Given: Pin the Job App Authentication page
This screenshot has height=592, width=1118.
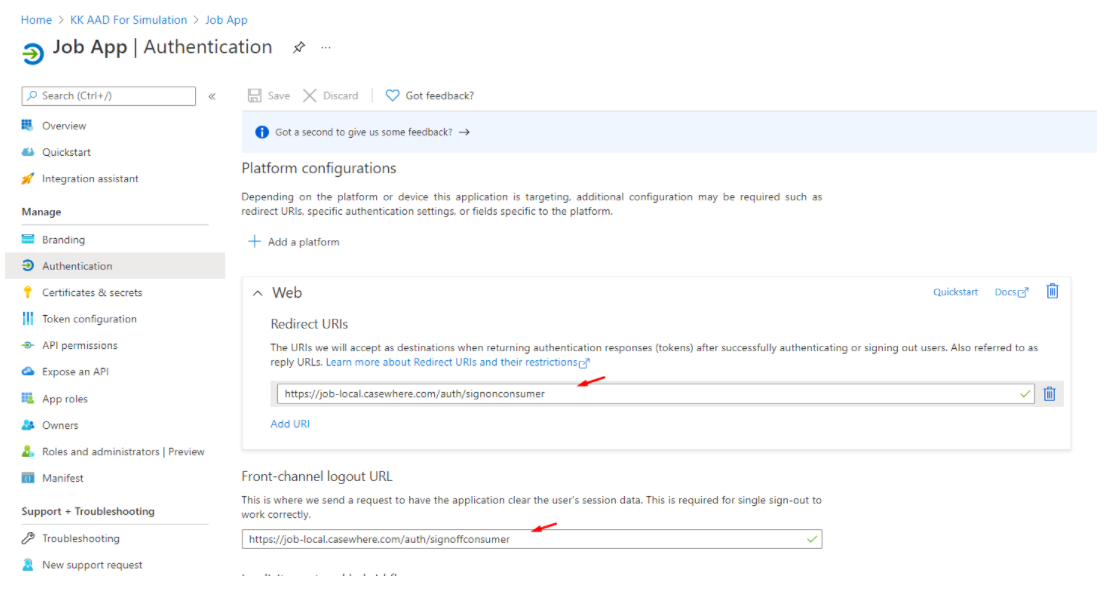Looking at the screenshot, I should point(299,47).
